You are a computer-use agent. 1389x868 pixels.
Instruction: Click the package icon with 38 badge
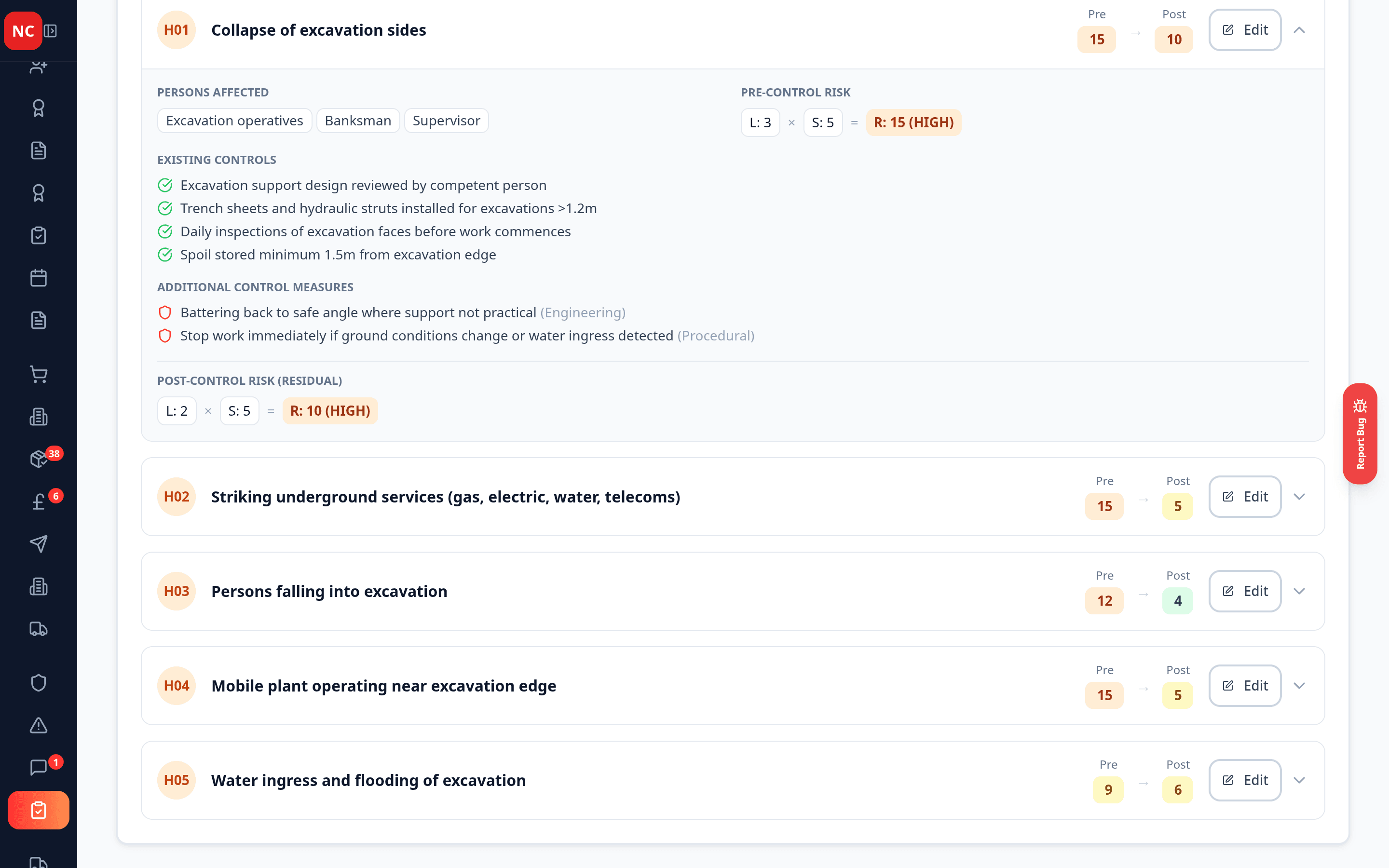pyautogui.click(x=39, y=459)
